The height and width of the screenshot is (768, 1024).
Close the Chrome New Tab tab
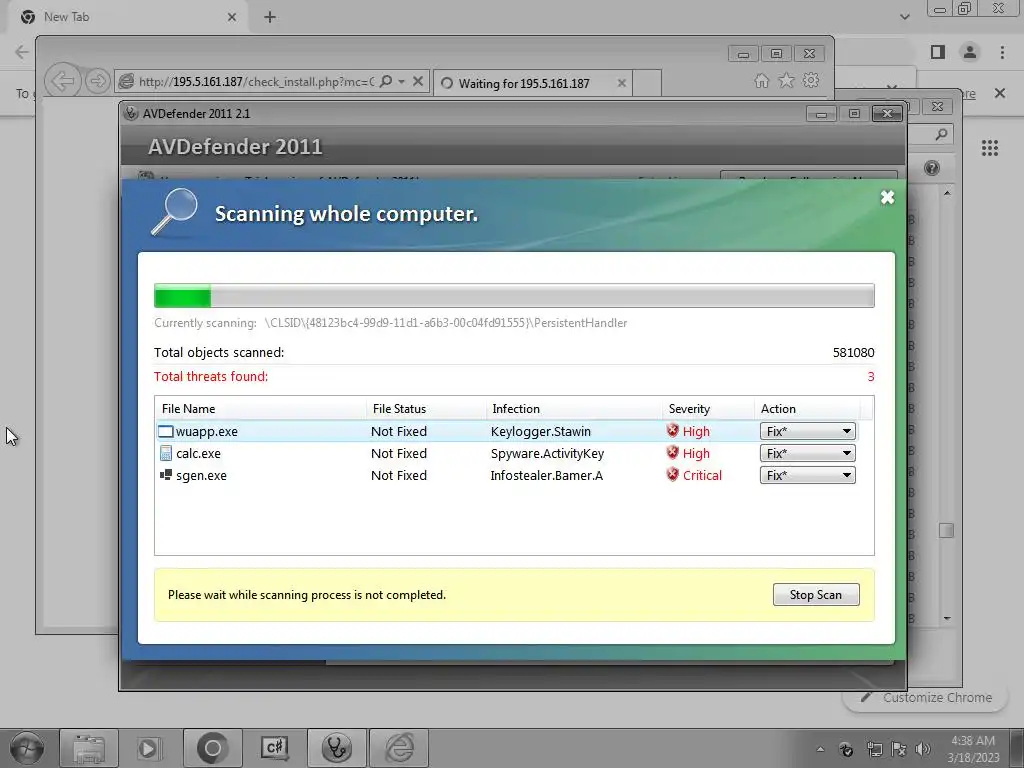232,17
